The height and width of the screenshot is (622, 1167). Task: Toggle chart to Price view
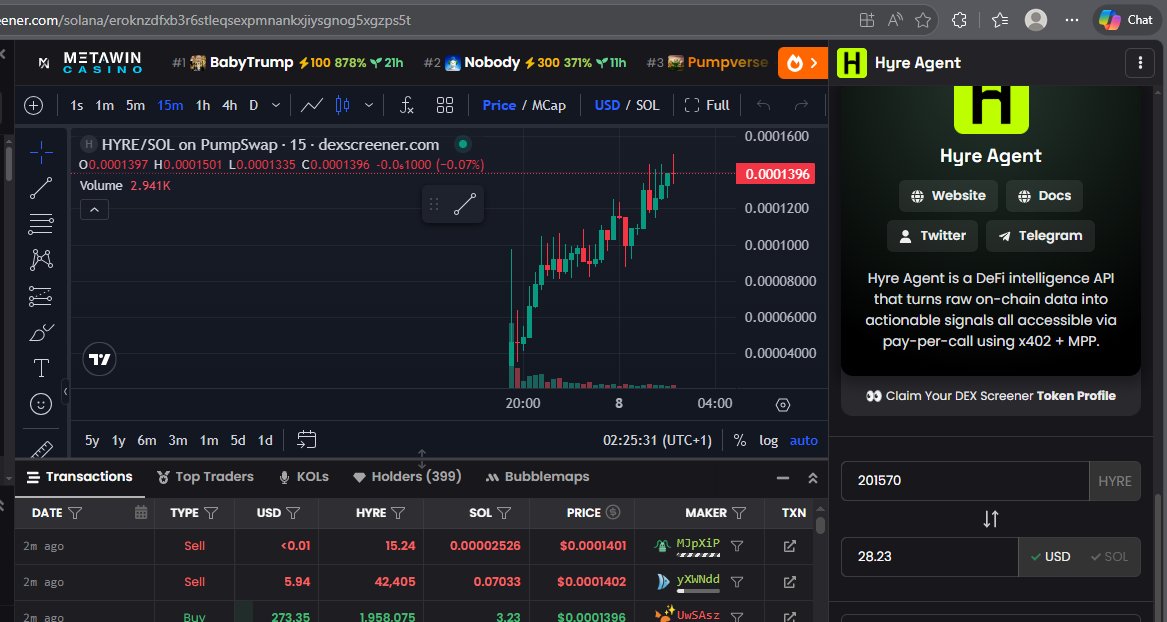(x=499, y=105)
